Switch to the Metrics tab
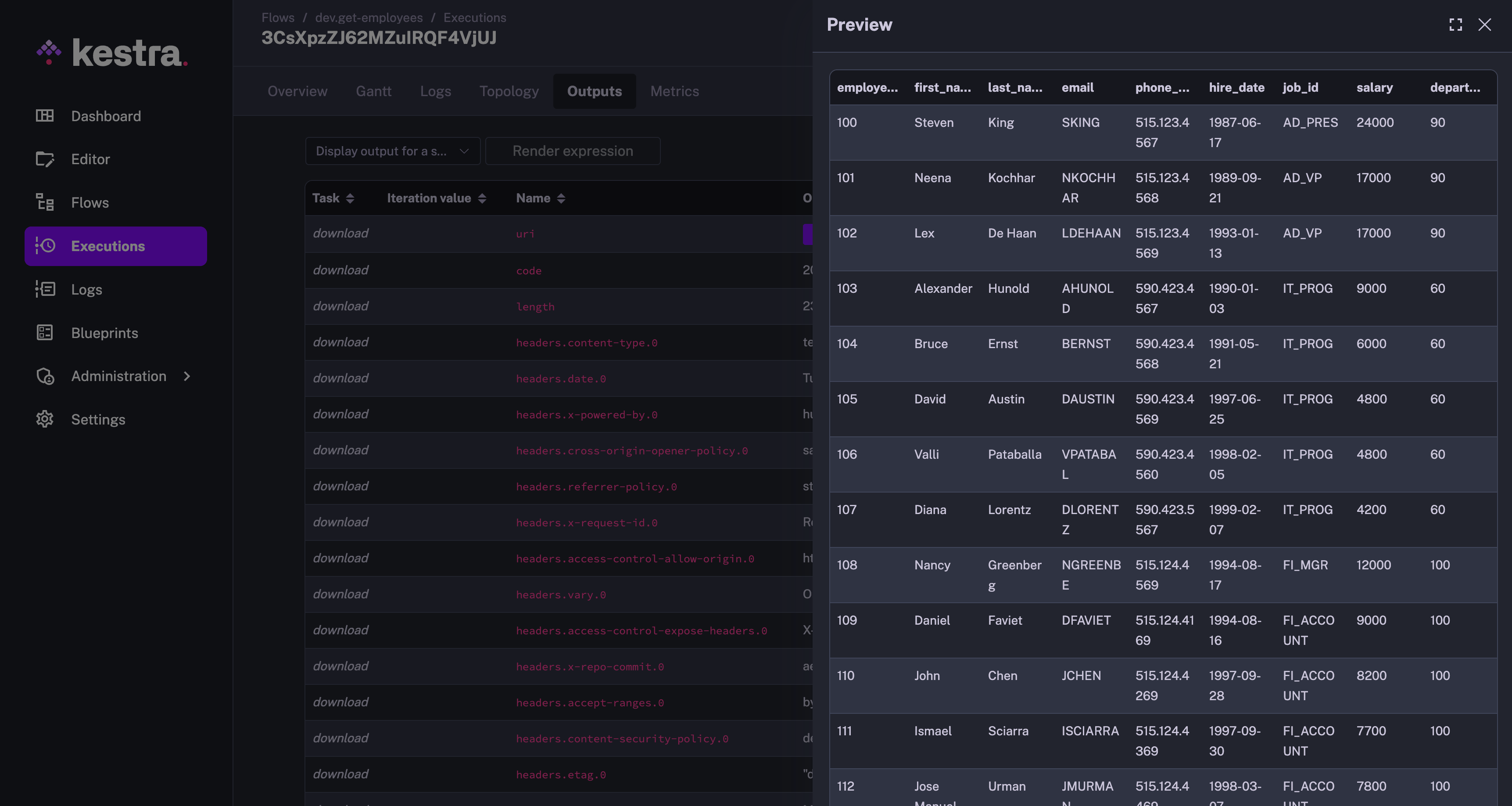1512x806 pixels. point(674,91)
